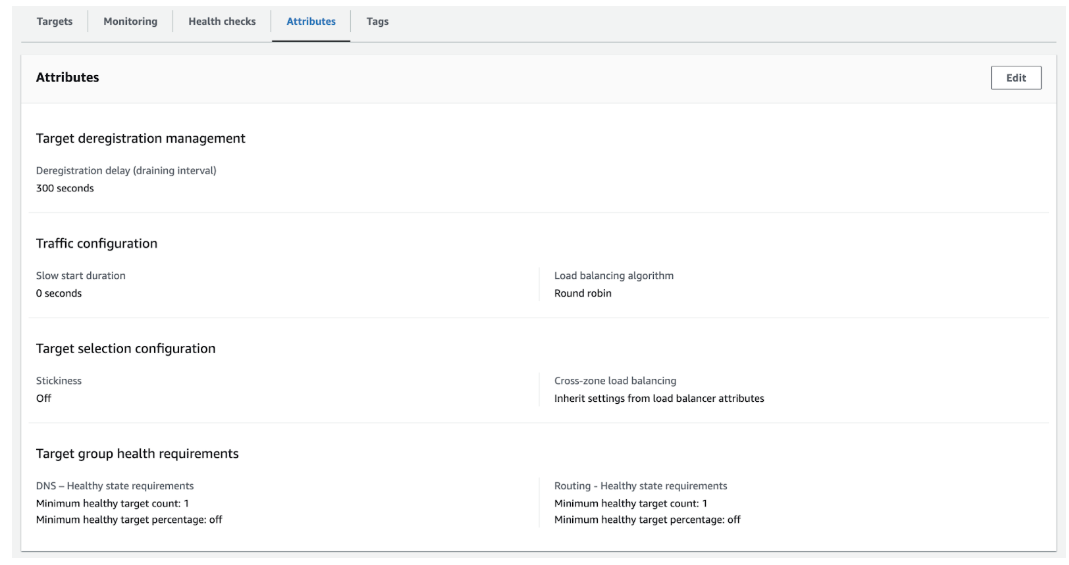1069x565 pixels.
Task: Select the Attributes tab
Action: [311, 21]
